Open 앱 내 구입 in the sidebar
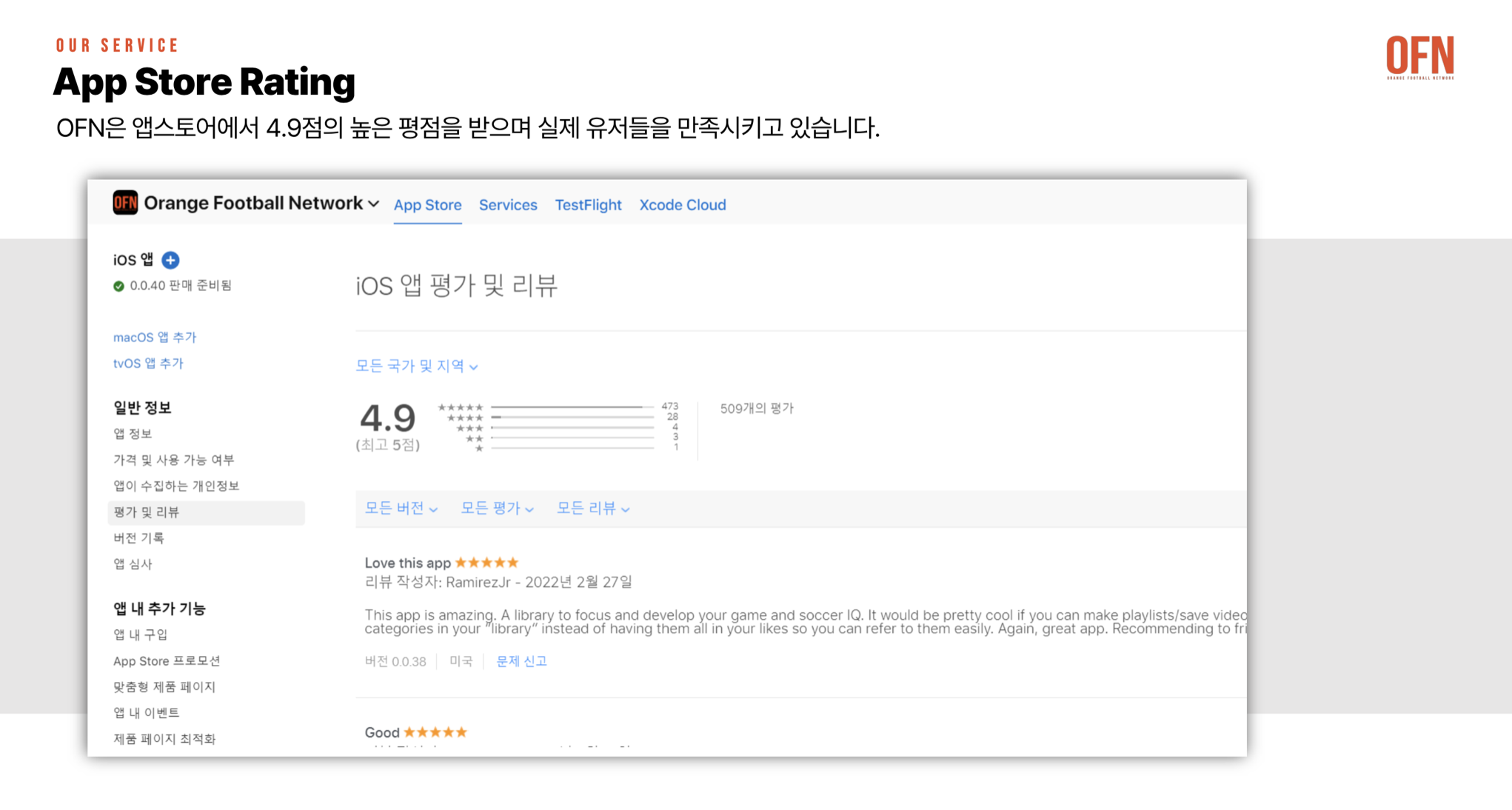The width and height of the screenshot is (1512, 810). click(x=141, y=635)
